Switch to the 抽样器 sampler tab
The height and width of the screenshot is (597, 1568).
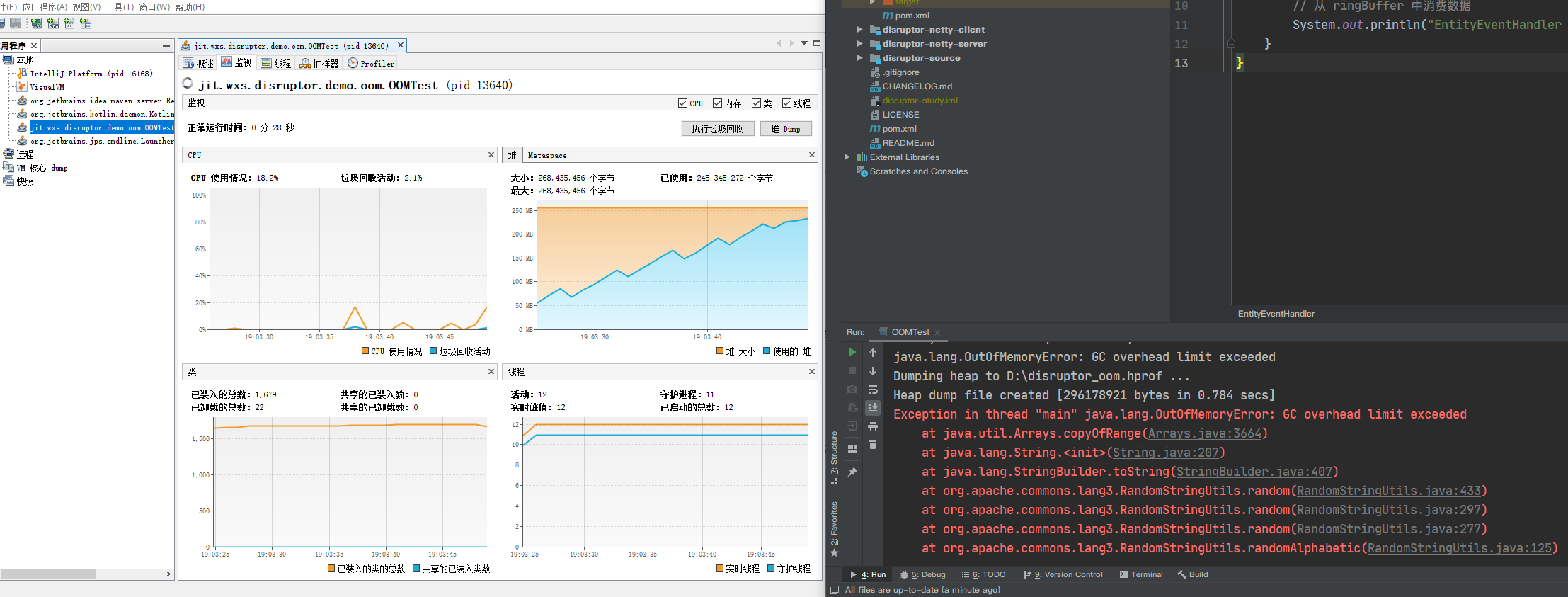[x=319, y=64]
